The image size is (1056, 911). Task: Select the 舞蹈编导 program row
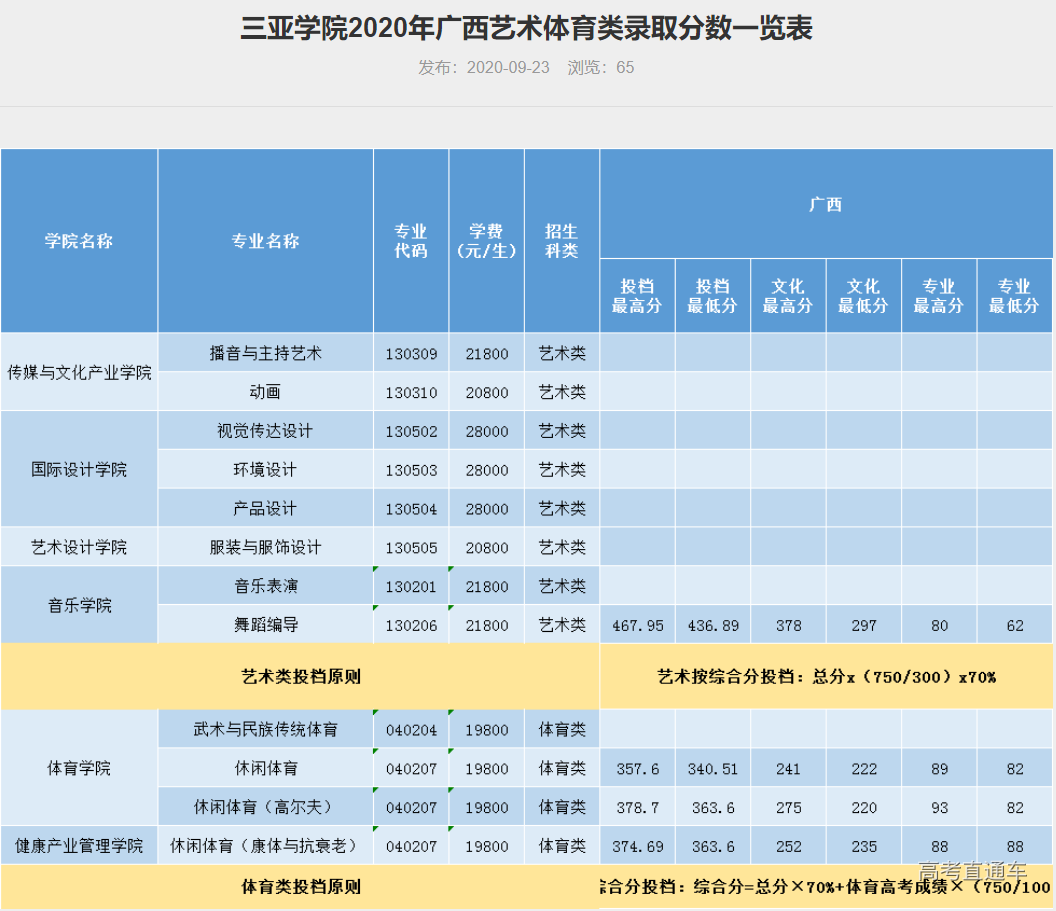(265, 624)
